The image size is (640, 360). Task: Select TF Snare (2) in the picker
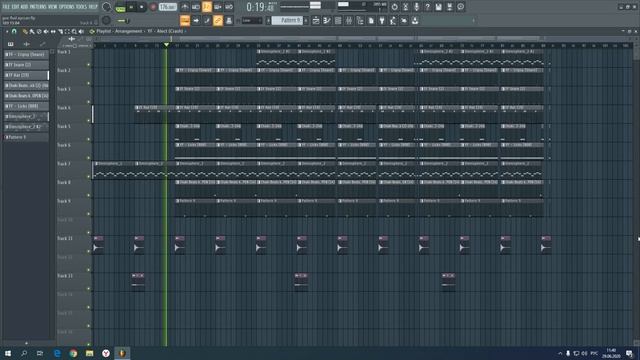click(x=26, y=65)
